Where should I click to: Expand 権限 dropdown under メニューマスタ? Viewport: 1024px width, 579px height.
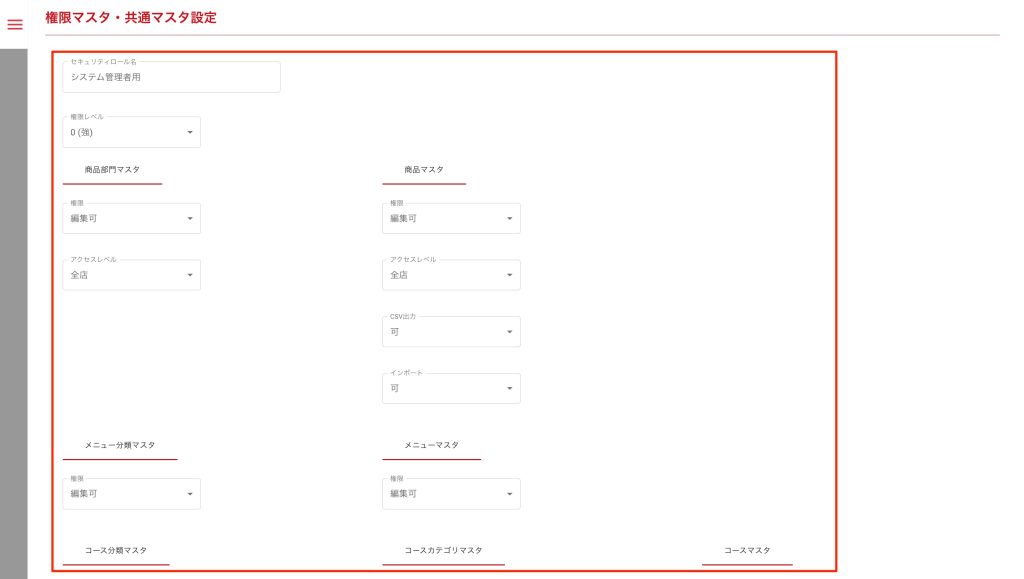pyautogui.click(x=451, y=494)
